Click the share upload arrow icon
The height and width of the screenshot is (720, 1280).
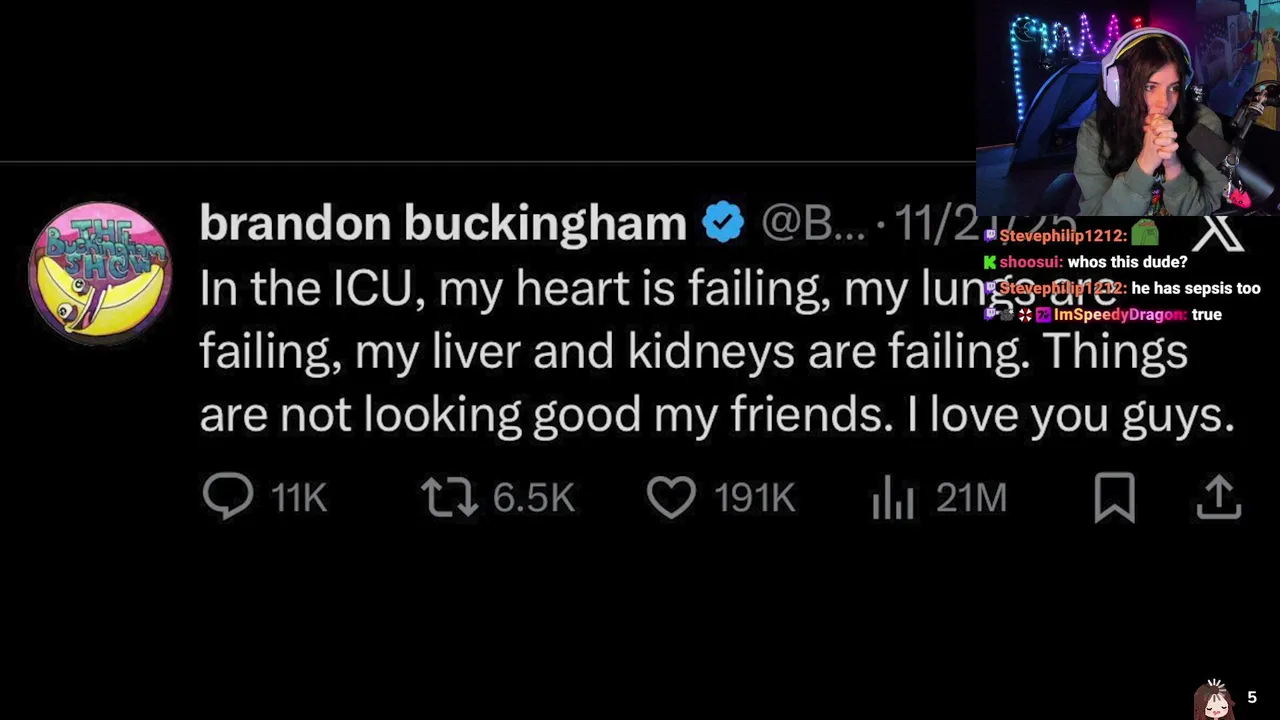tap(1218, 497)
